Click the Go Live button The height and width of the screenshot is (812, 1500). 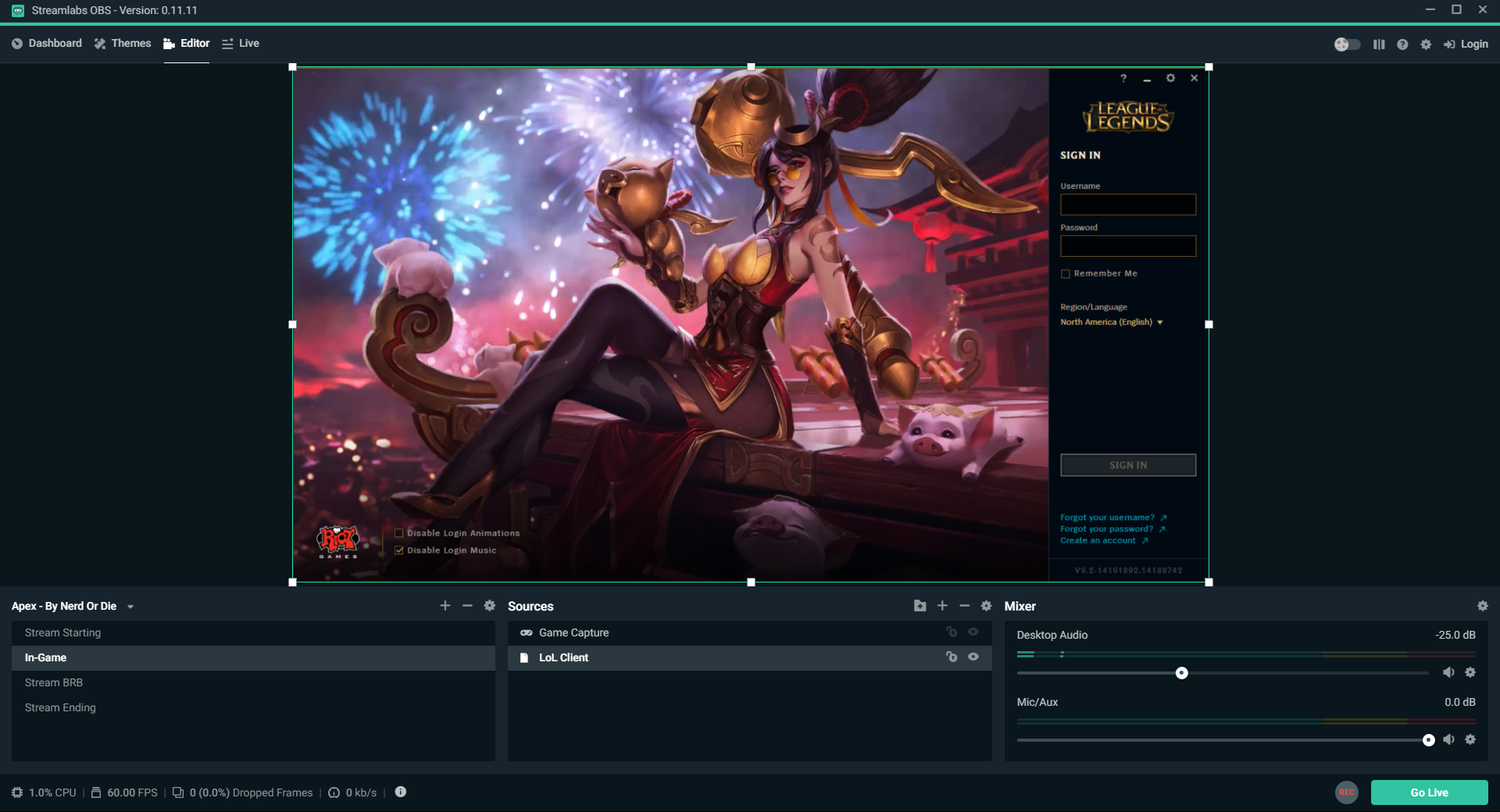click(x=1430, y=792)
